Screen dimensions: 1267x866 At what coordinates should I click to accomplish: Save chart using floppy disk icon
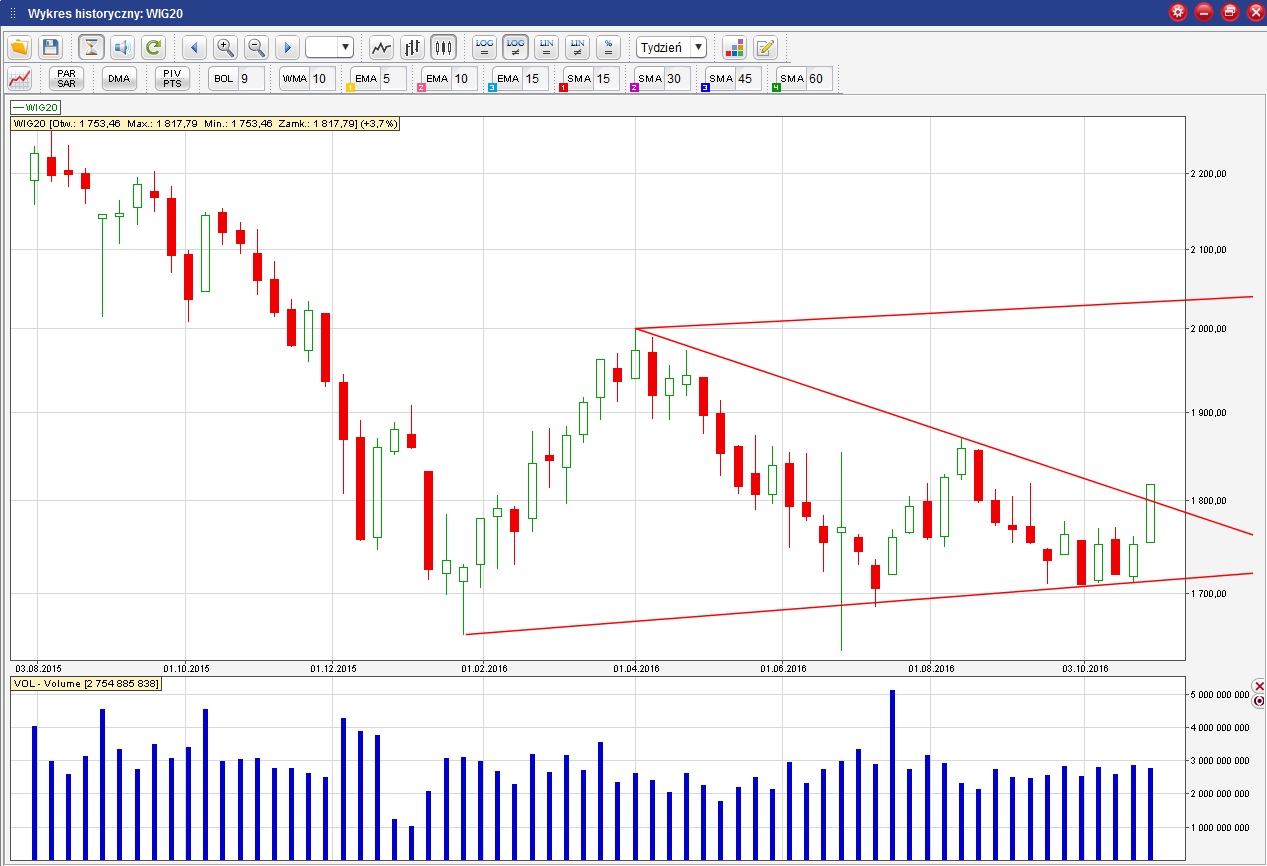pyautogui.click(x=50, y=47)
